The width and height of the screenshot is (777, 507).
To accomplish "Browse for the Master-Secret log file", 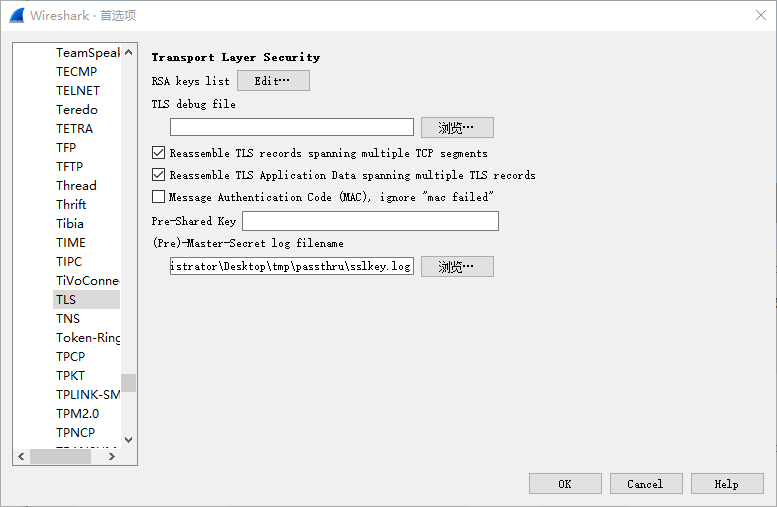I will click(457, 267).
